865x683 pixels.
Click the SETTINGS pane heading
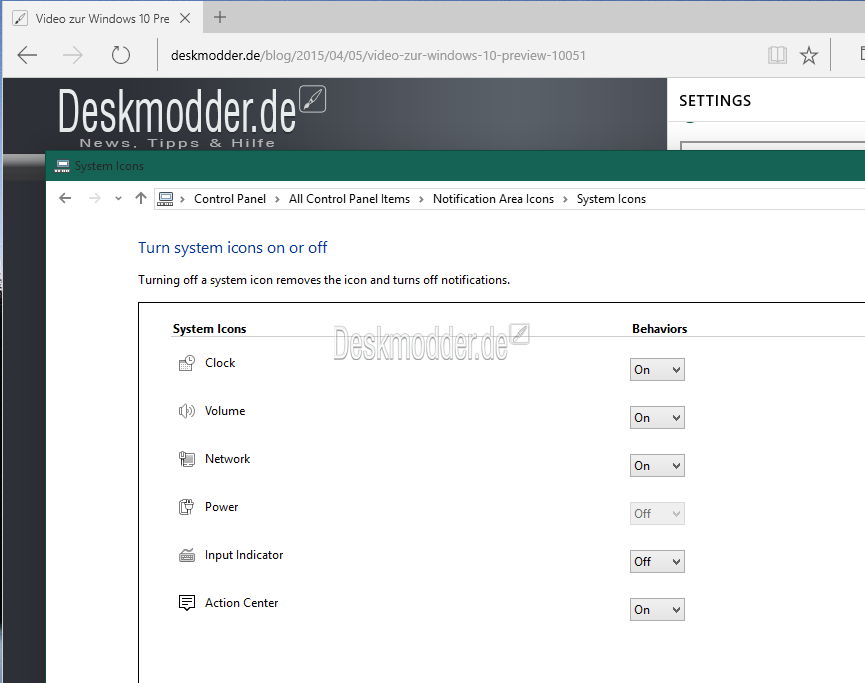click(x=715, y=100)
